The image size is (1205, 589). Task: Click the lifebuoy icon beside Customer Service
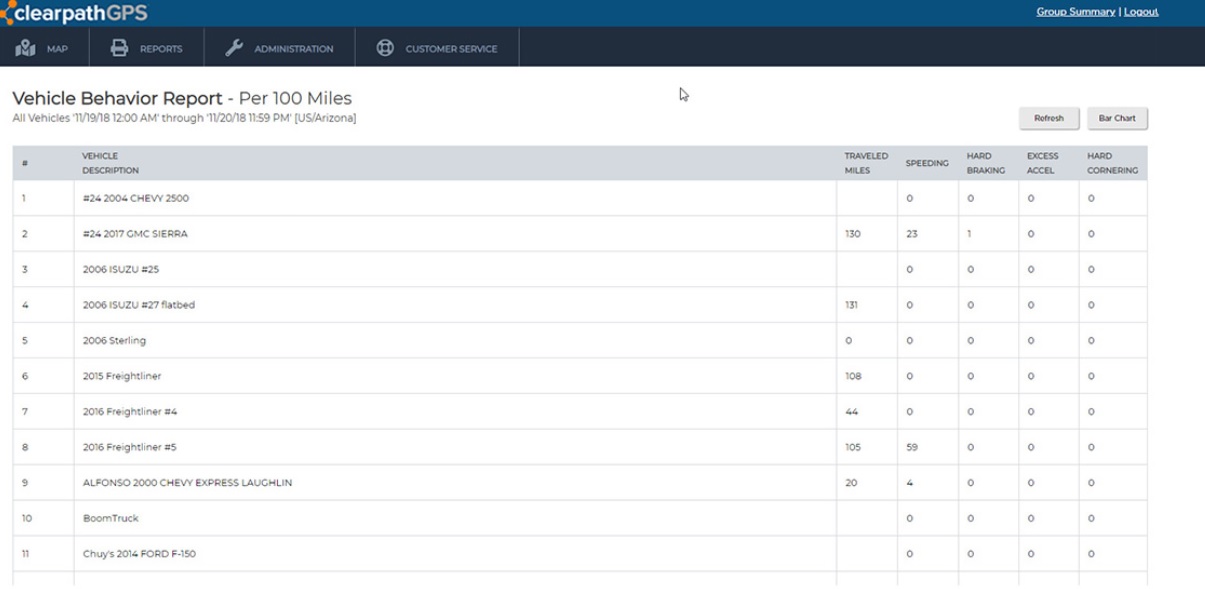click(385, 48)
